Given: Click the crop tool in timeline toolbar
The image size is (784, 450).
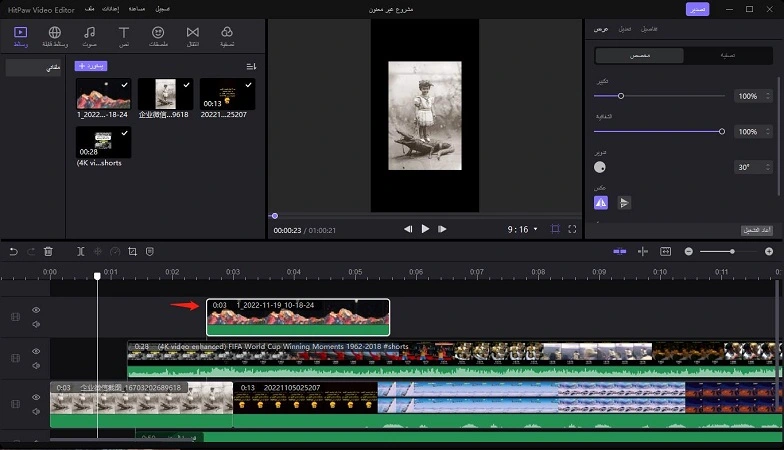Looking at the screenshot, I should tap(132, 252).
